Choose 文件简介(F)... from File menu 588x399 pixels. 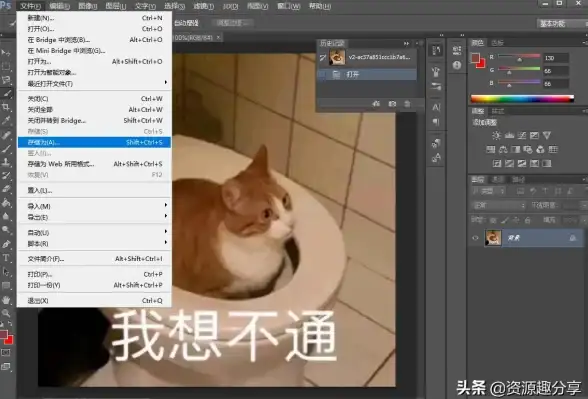pyautogui.click(x=94, y=259)
